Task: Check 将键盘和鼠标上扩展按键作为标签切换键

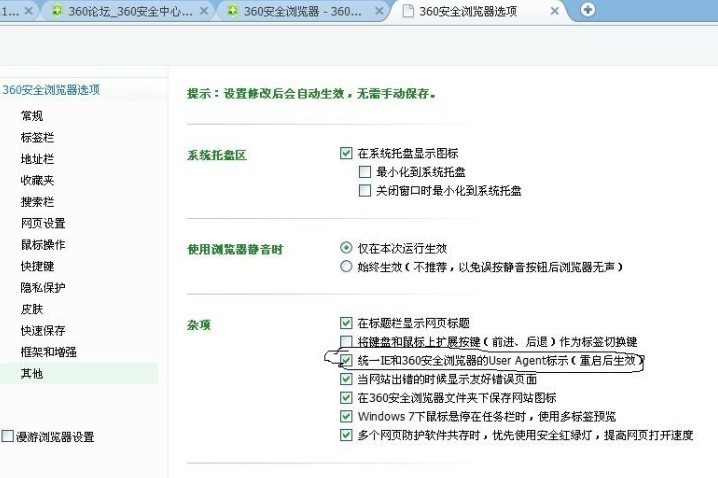Action: tap(346, 342)
